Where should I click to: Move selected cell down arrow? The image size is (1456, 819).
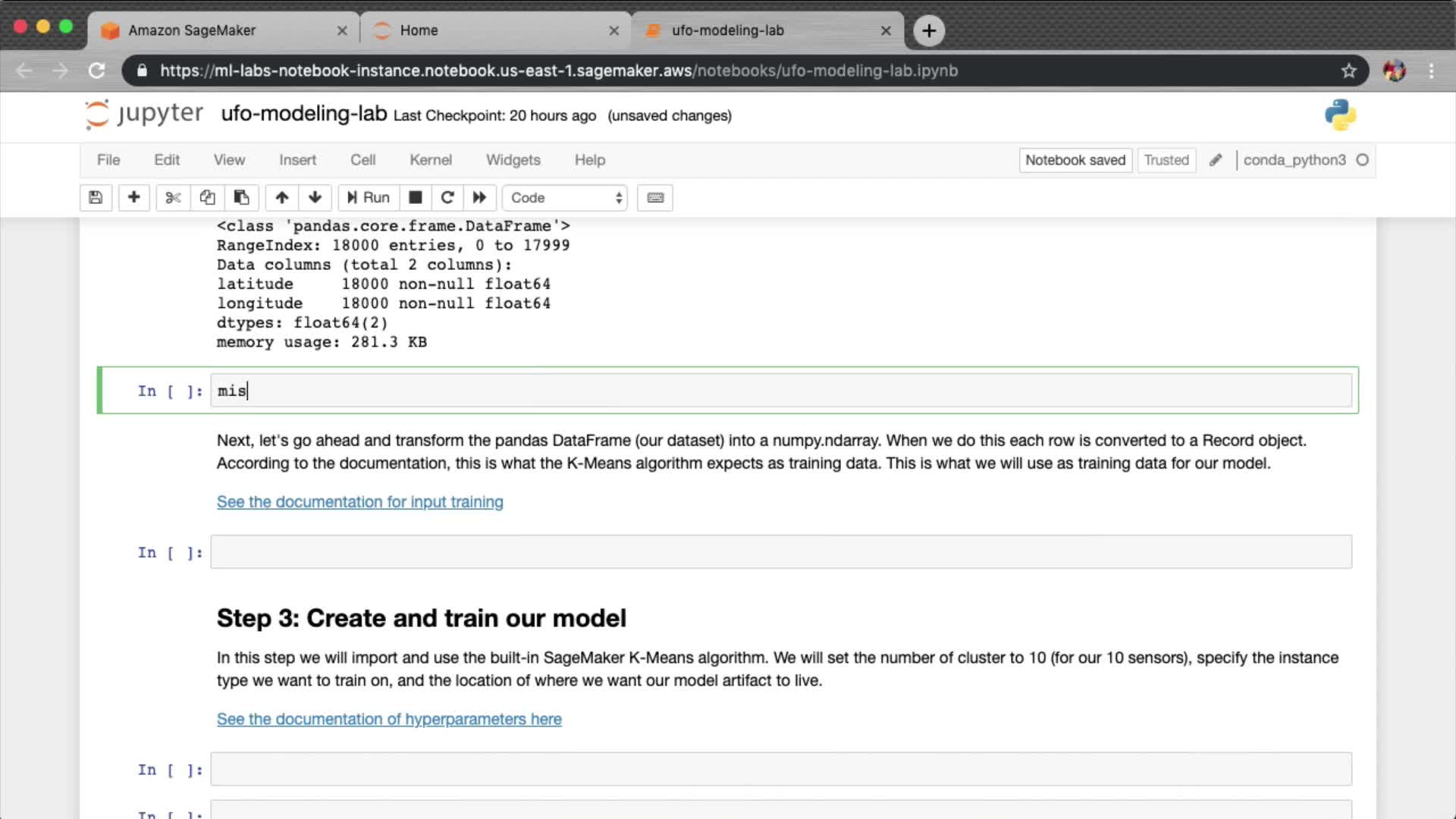315,198
